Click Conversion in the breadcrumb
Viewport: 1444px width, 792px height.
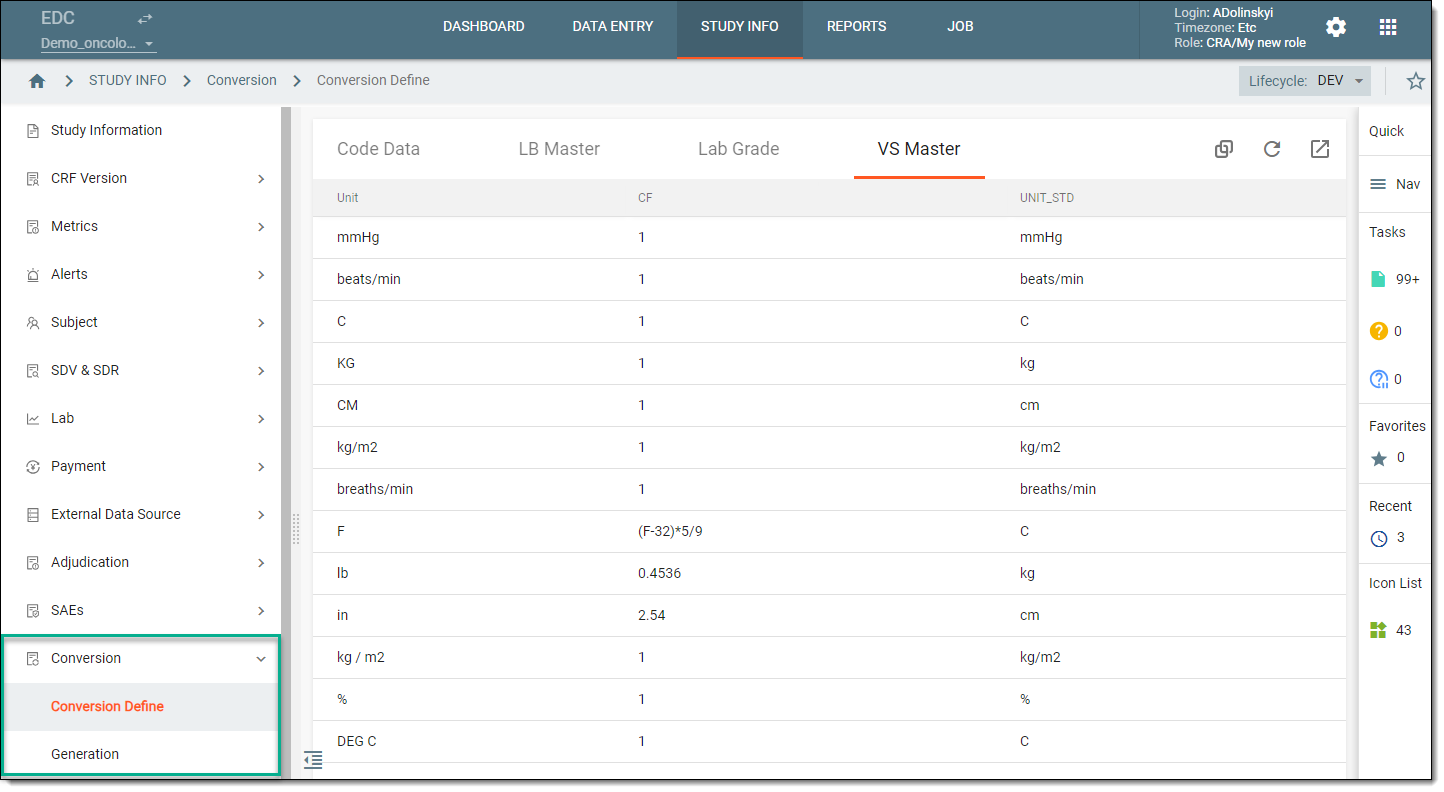coord(242,81)
